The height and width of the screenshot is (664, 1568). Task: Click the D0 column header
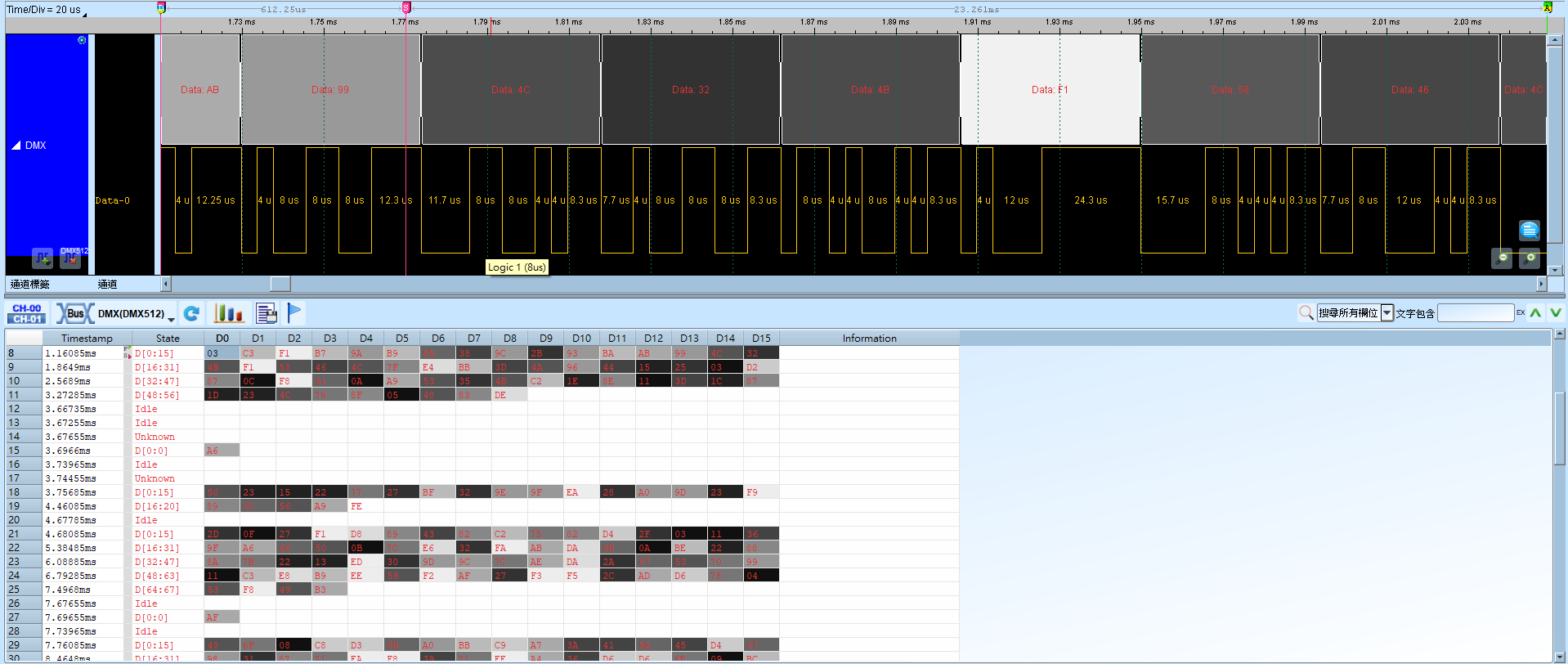pyautogui.click(x=222, y=339)
